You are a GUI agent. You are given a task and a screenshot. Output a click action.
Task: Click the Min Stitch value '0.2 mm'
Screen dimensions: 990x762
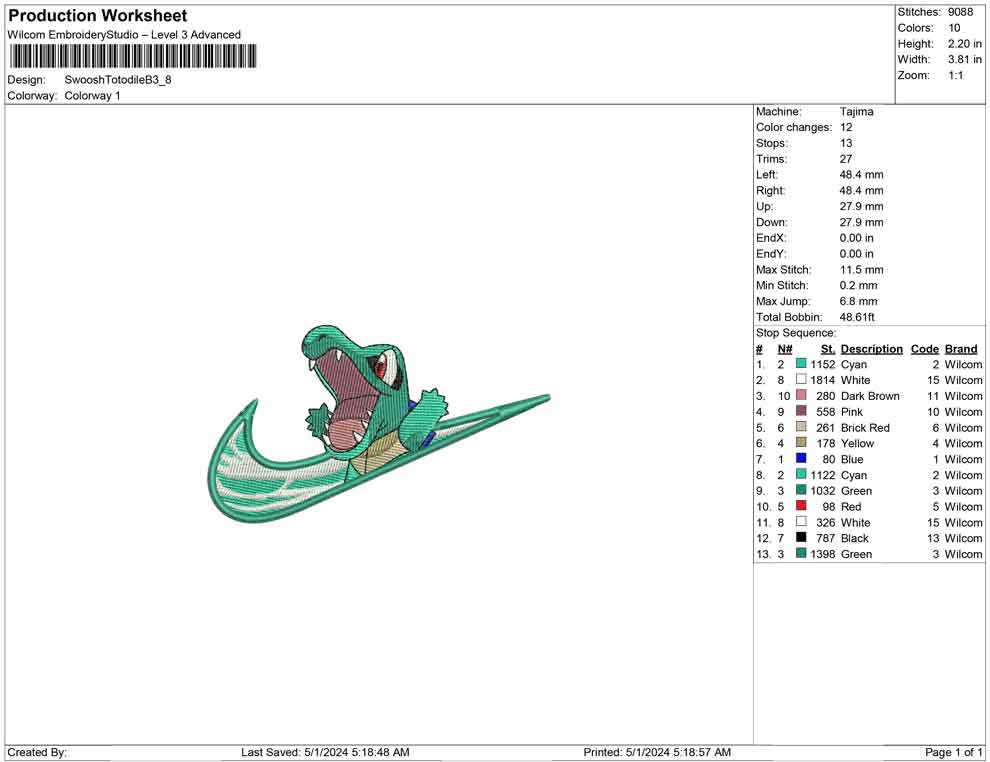859,285
